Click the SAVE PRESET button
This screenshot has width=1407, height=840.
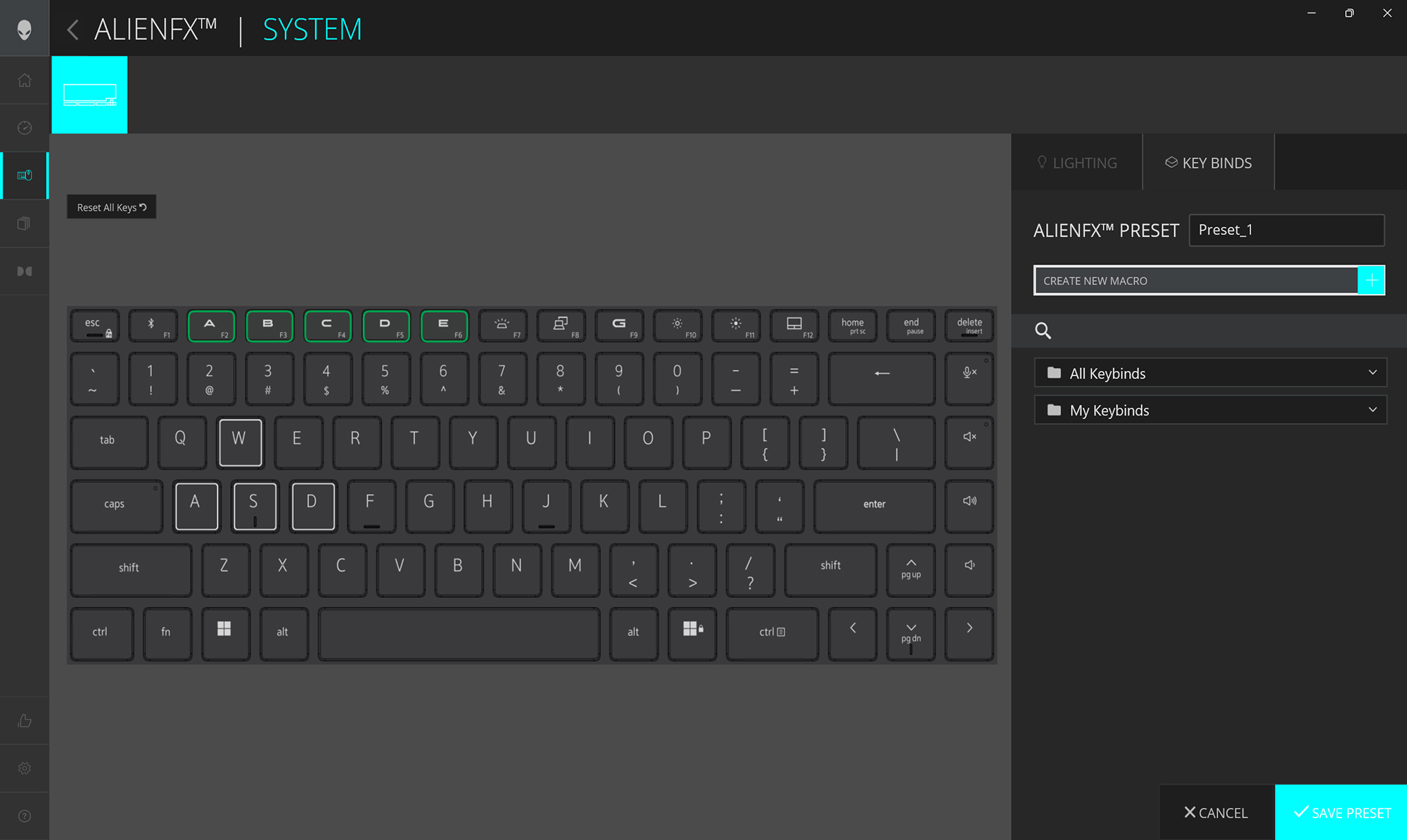[x=1341, y=813]
